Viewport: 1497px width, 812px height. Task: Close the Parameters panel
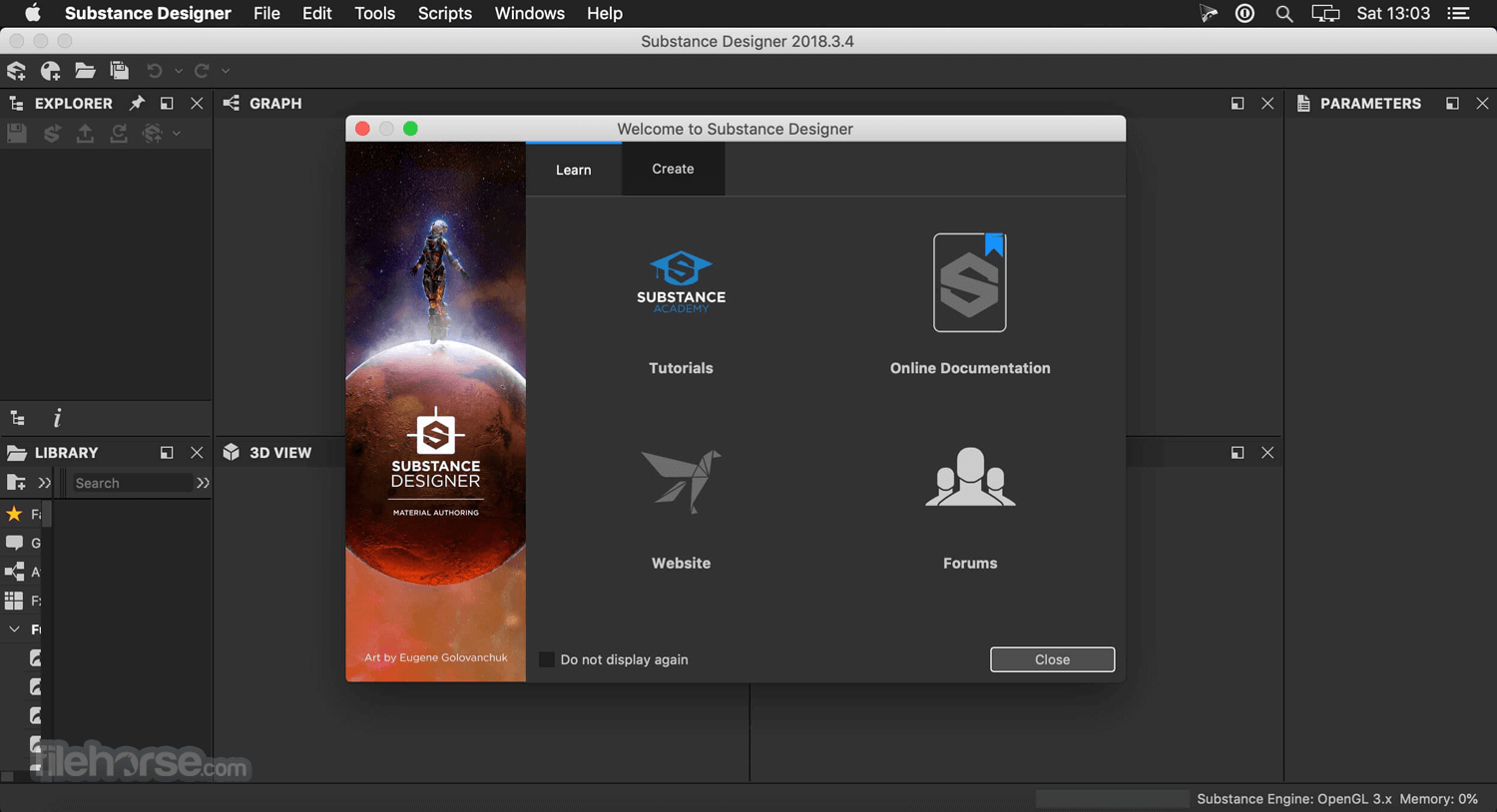pos(1482,103)
